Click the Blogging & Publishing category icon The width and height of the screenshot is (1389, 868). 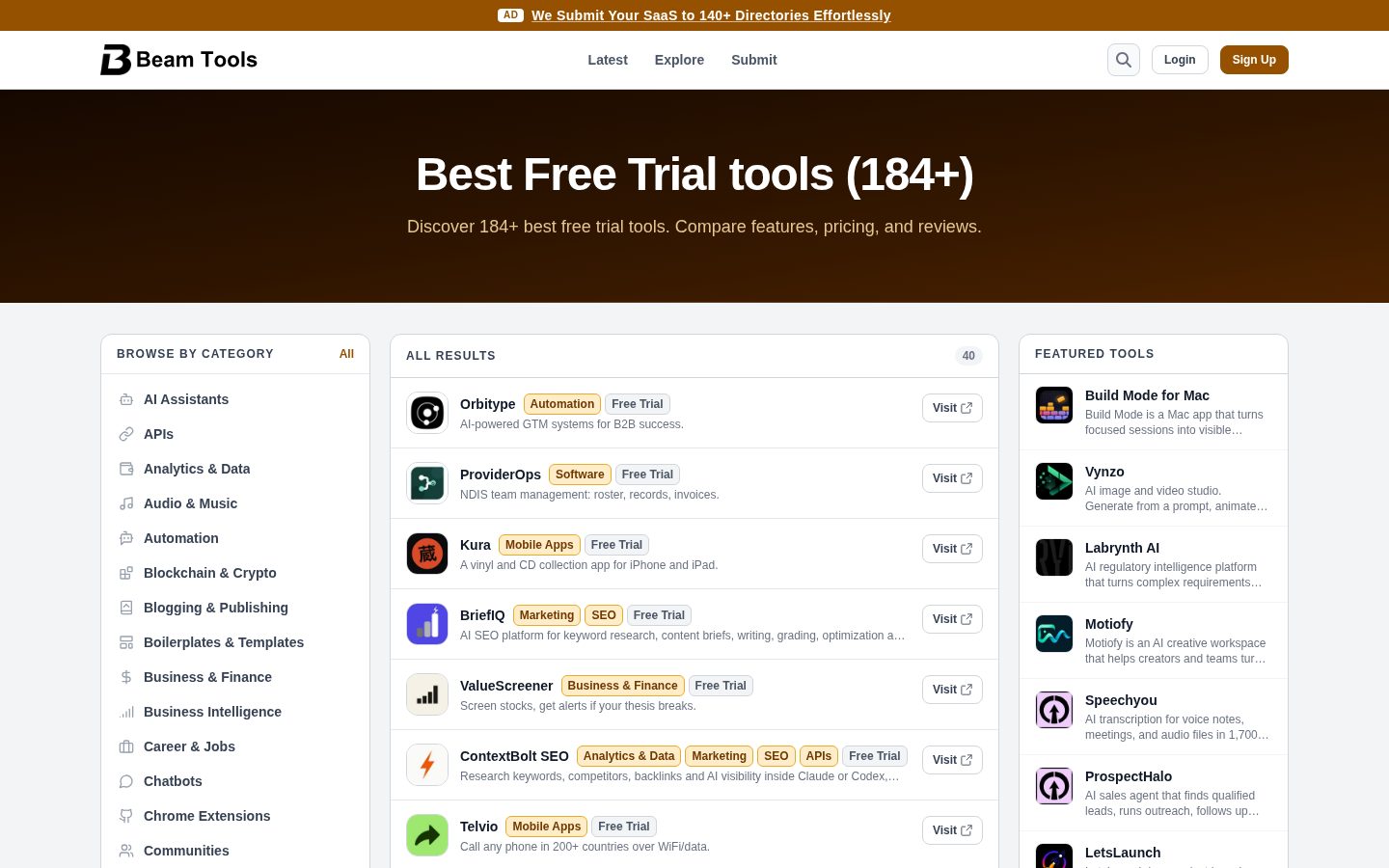click(126, 608)
